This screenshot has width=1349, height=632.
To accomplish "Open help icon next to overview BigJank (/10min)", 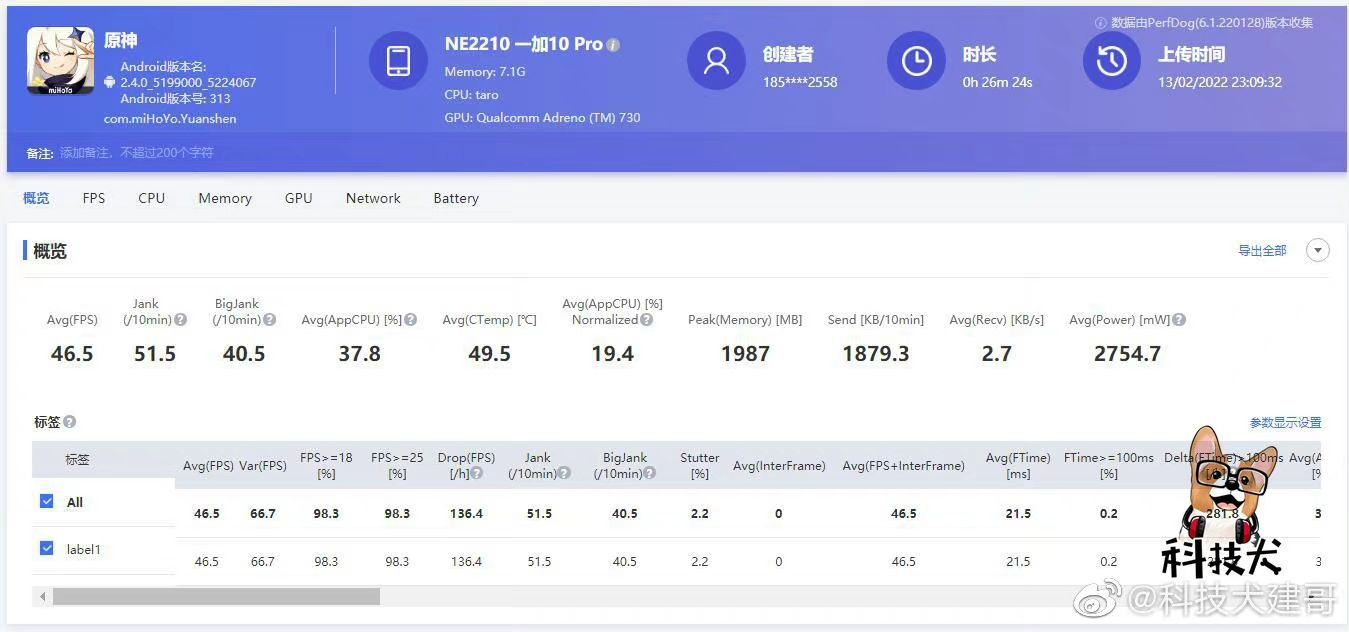I will [268, 320].
